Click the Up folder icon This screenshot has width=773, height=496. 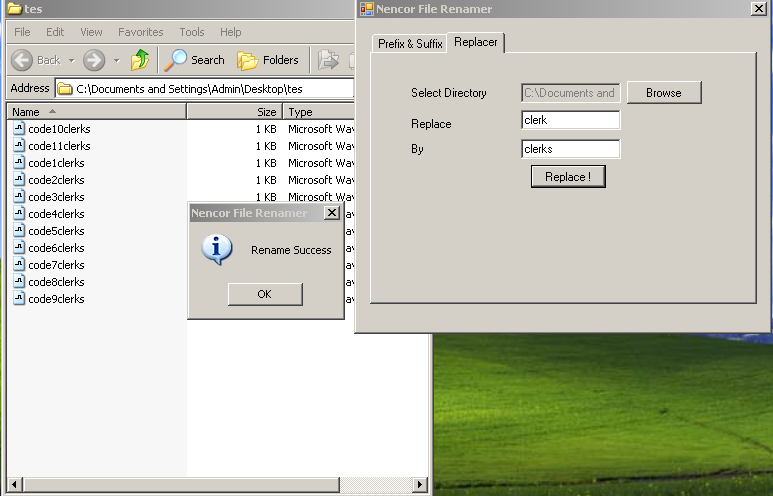tap(140, 60)
